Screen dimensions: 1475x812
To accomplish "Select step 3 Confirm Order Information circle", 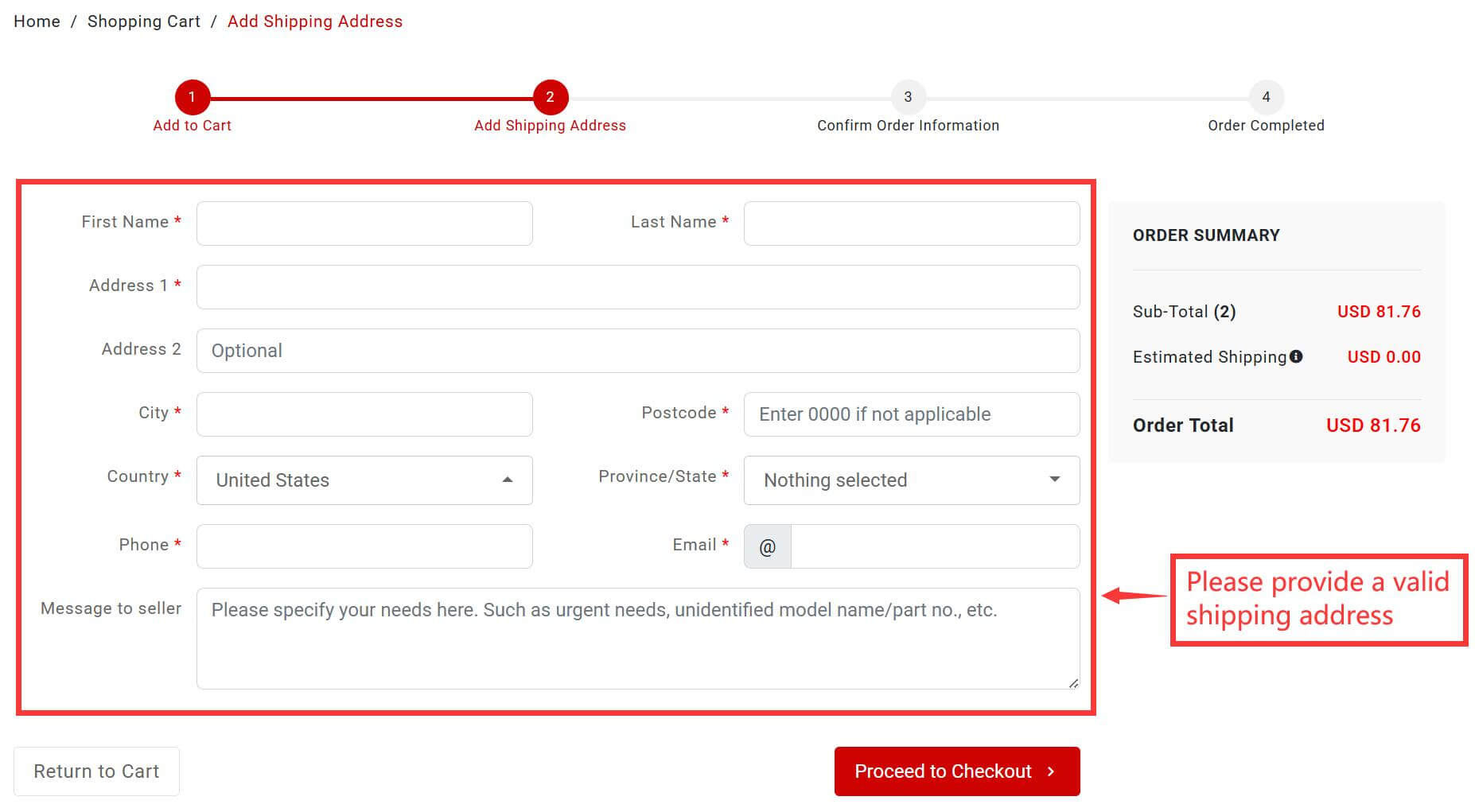I will tap(908, 97).
